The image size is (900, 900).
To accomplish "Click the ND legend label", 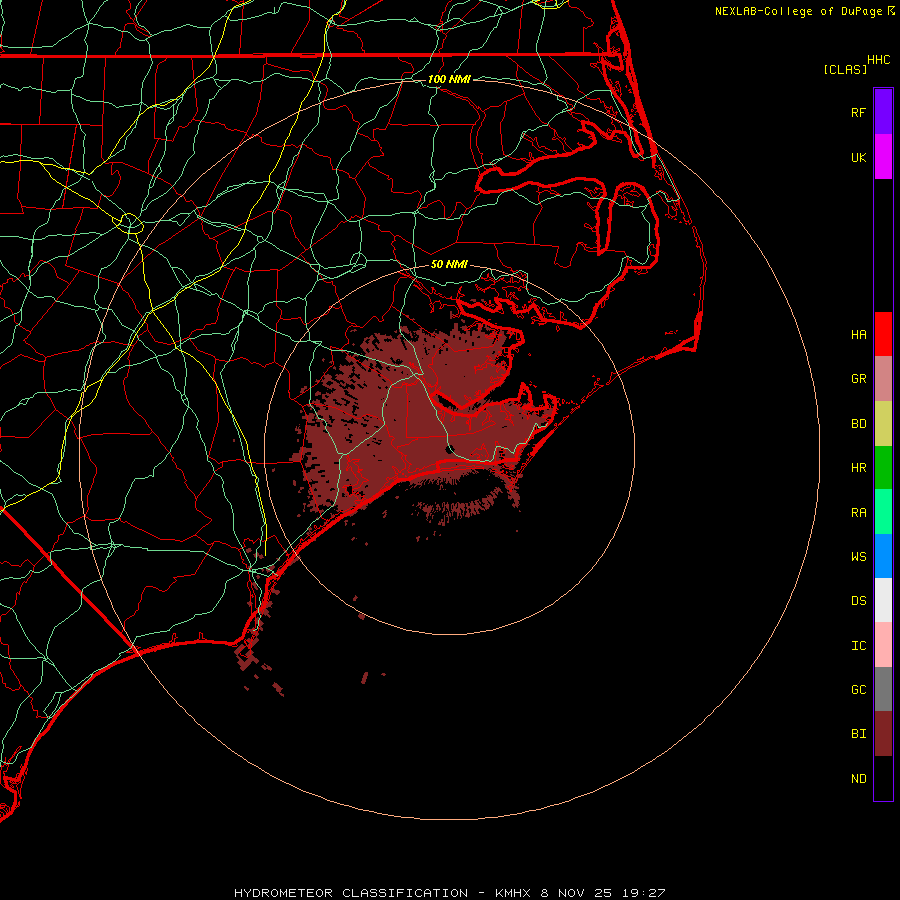I will click(859, 779).
